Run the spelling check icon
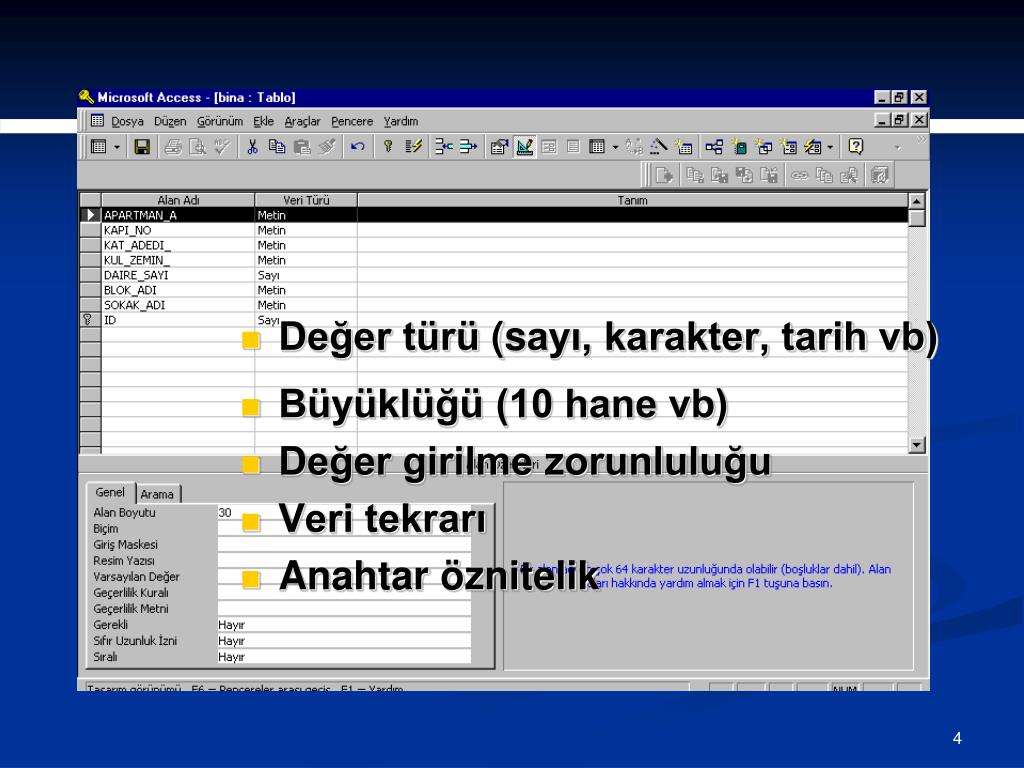The width and height of the screenshot is (1024, 768). (x=222, y=147)
